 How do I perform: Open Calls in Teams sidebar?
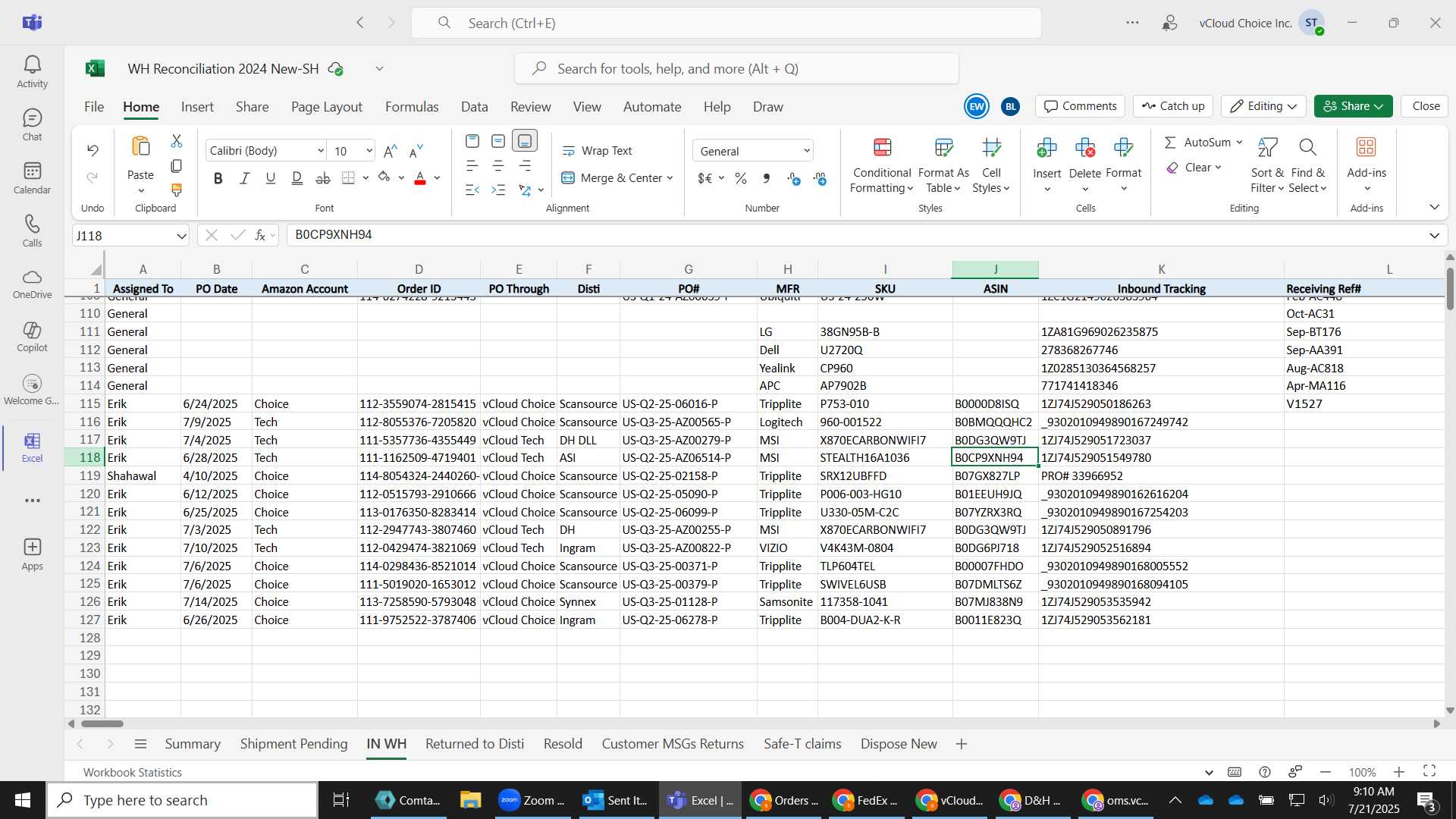coord(32,231)
